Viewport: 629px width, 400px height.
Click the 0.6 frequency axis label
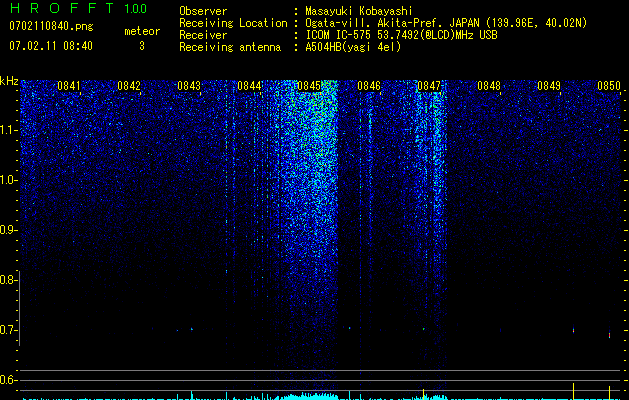[x=7, y=380]
